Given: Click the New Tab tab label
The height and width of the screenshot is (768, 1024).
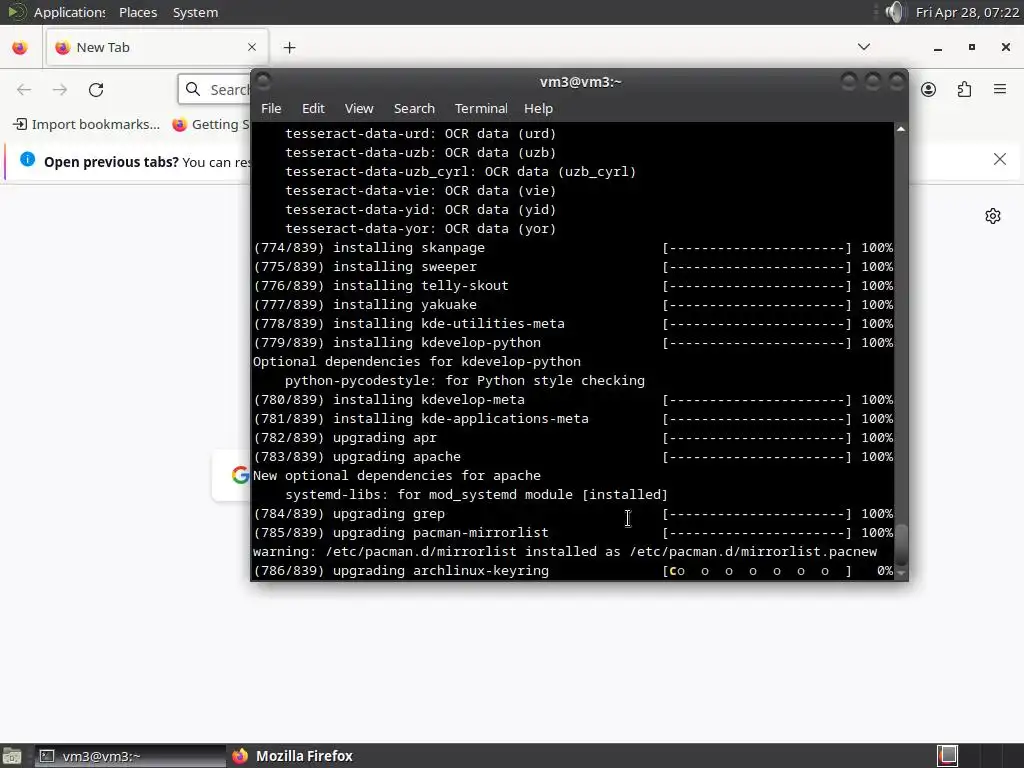Looking at the screenshot, I should pyautogui.click(x=103, y=47).
